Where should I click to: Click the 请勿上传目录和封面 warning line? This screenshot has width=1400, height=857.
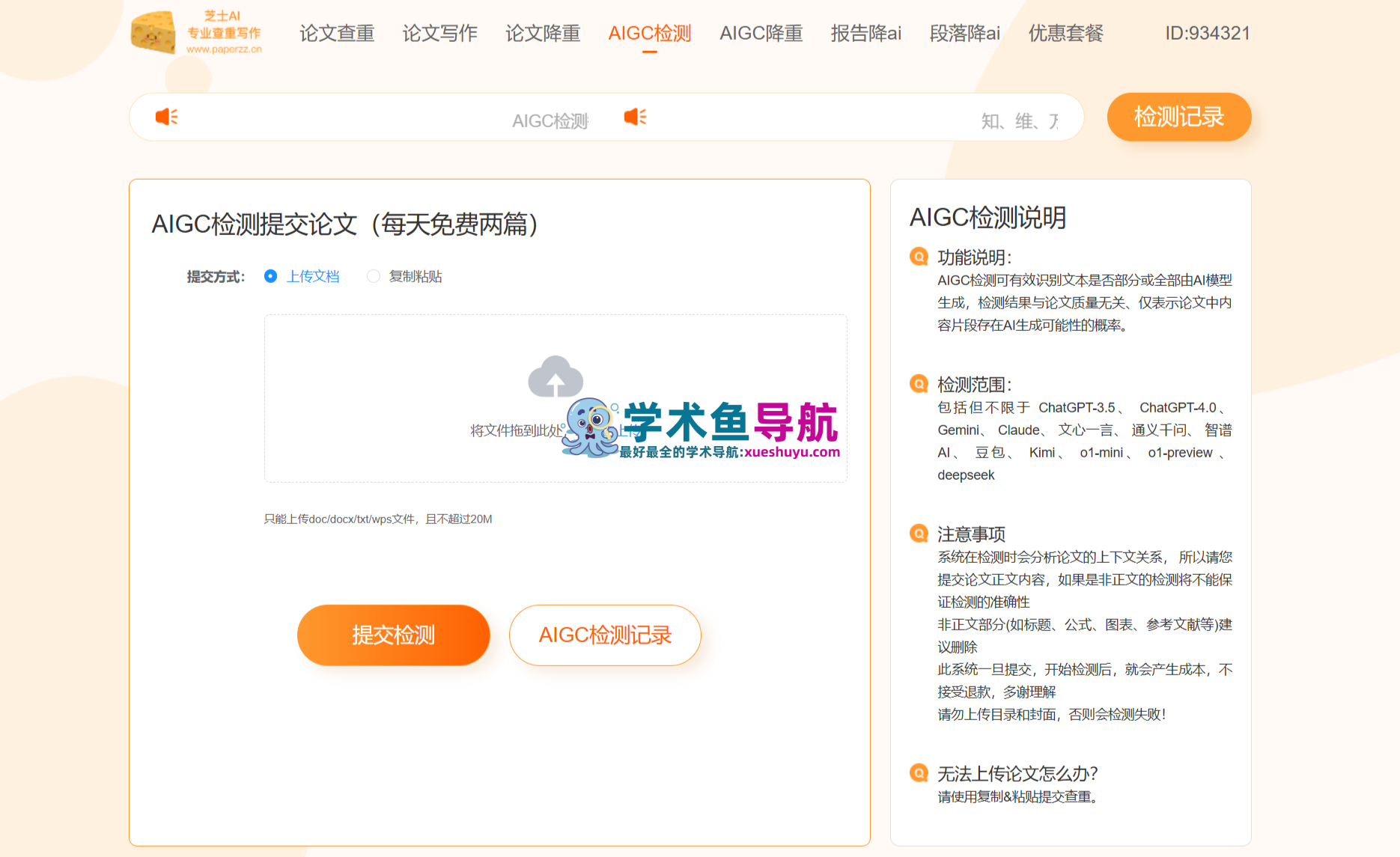click(1052, 714)
